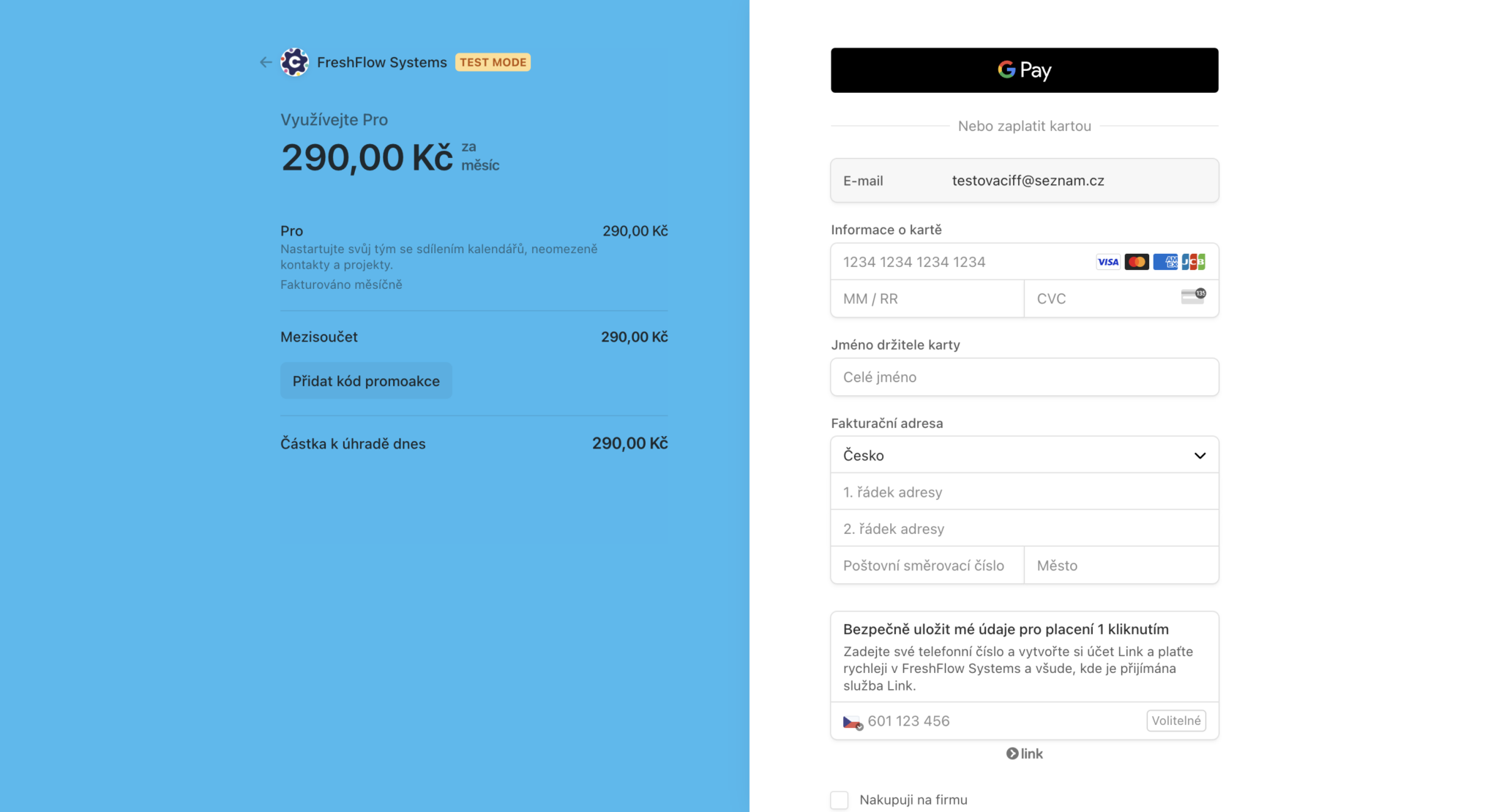The height and width of the screenshot is (812, 1499).
Task: Click the card number input field
Action: pos(959,262)
